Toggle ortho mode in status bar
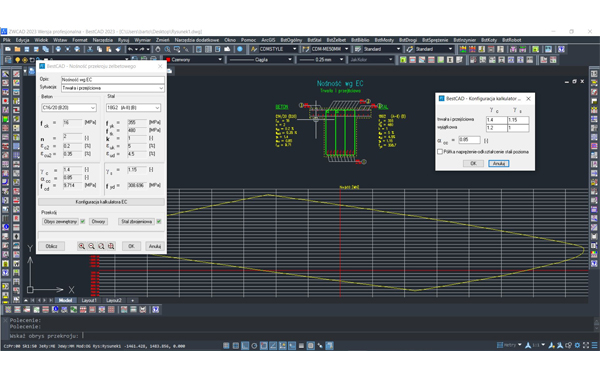The image size is (600, 371). pos(245,346)
